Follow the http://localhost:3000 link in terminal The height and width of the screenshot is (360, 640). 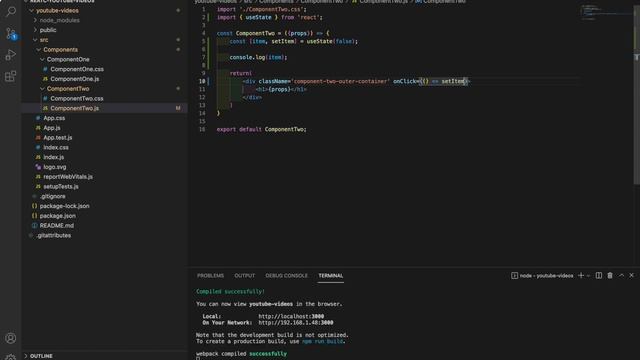291,316
